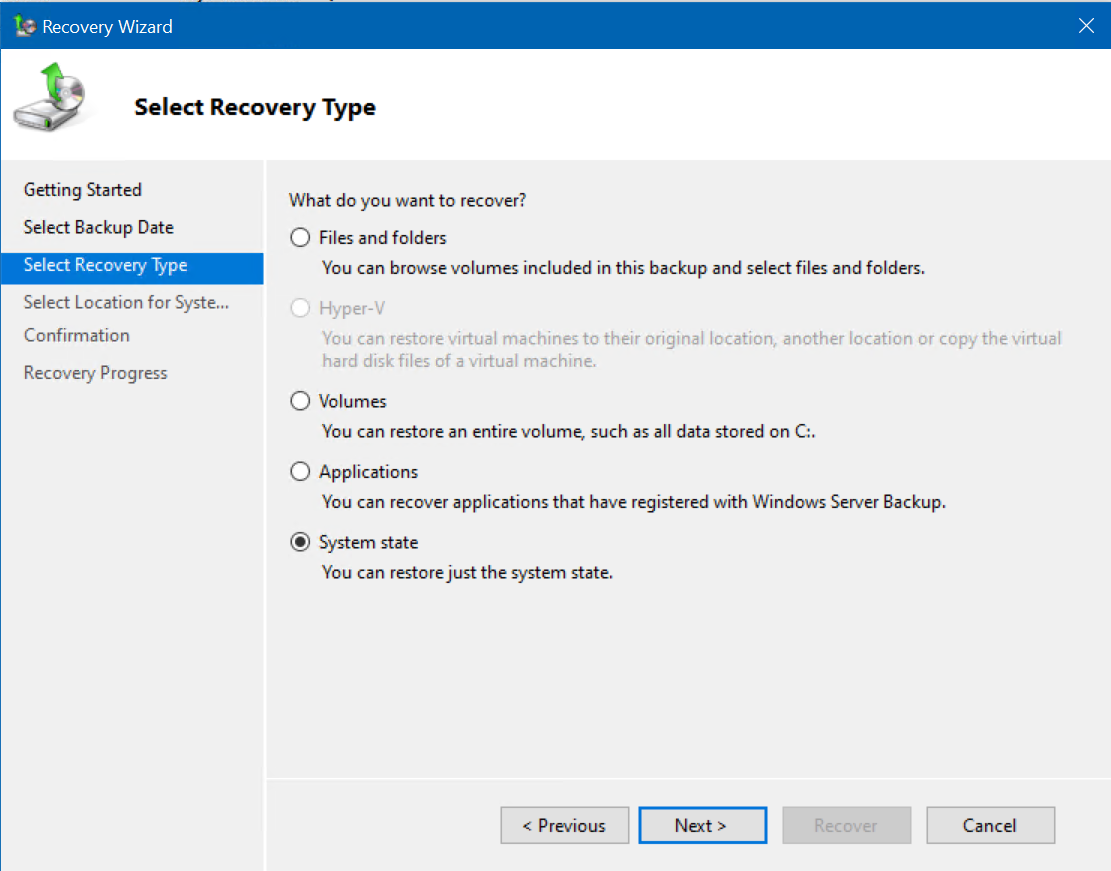Click the disabled Recover button
Screen dimensions: 1111x871
(x=846, y=825)
